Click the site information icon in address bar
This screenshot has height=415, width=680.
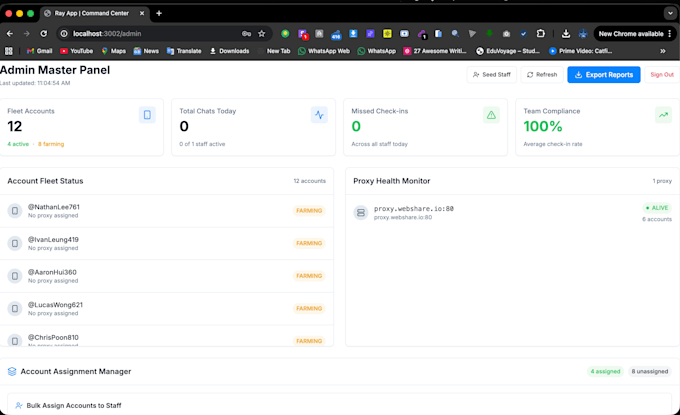(64, 33)
